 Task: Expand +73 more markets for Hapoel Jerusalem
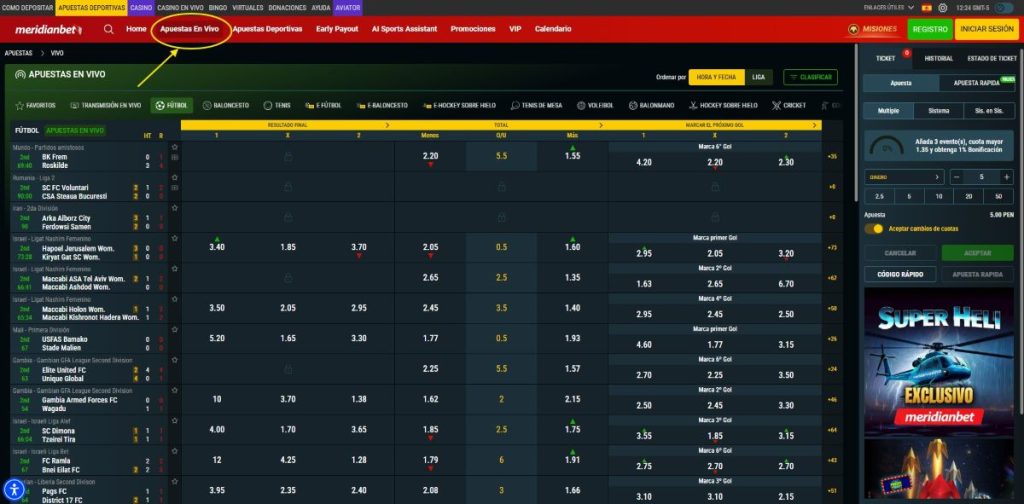point(831,248)
